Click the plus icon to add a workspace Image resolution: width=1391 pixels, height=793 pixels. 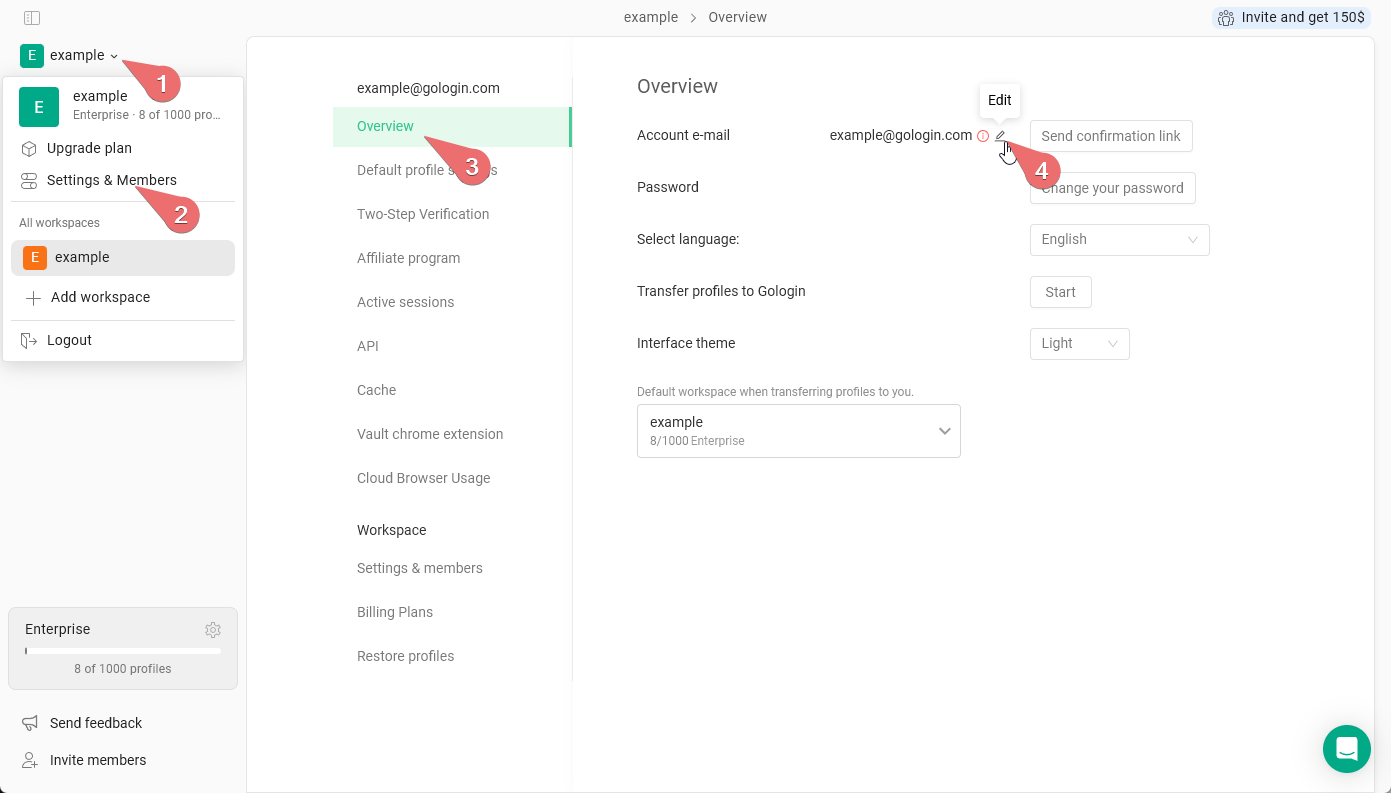coord(34,297)
